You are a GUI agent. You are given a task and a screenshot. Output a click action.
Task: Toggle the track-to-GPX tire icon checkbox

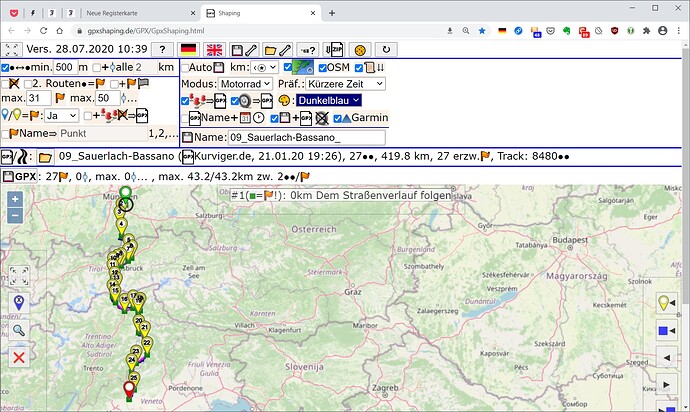tap(235, 101)
